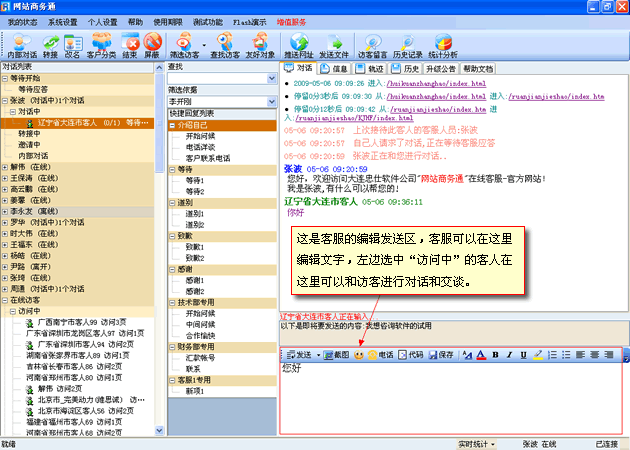Open the 查找 search dropdown
The image size is (630, 450).
[272, 78]
